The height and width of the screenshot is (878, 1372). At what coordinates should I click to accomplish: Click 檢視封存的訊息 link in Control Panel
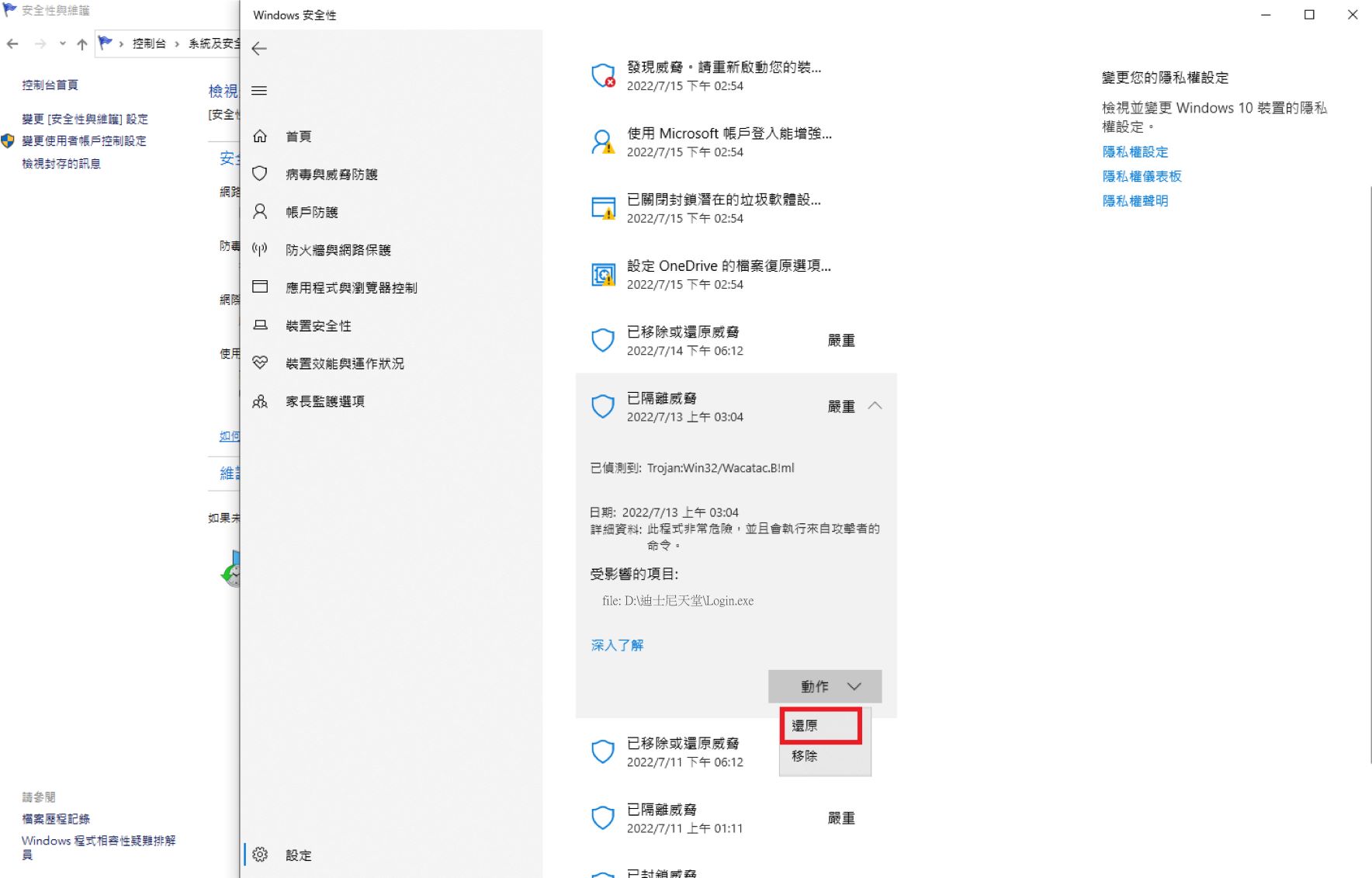pos(61,163)
